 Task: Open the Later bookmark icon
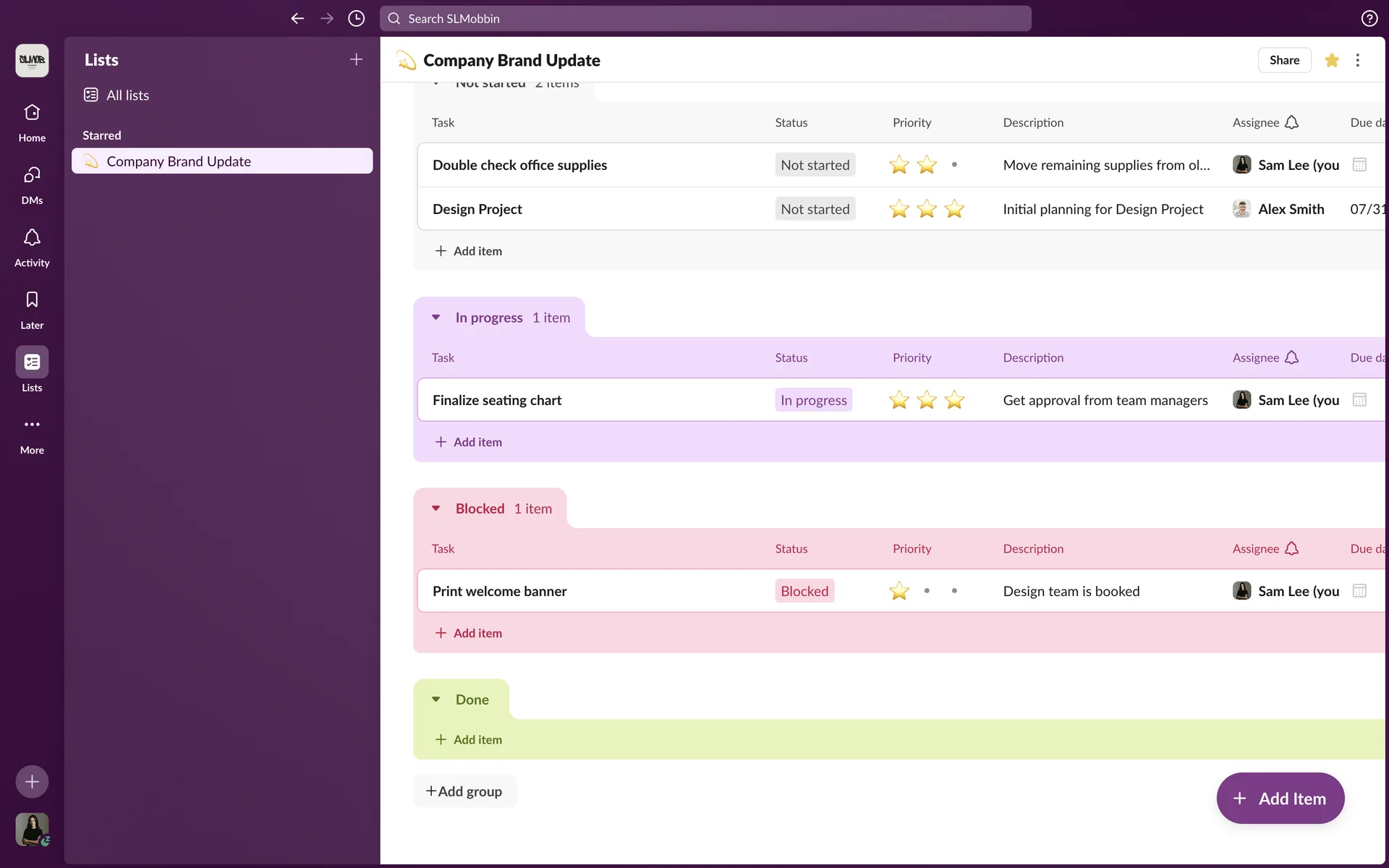click(32, 300)
